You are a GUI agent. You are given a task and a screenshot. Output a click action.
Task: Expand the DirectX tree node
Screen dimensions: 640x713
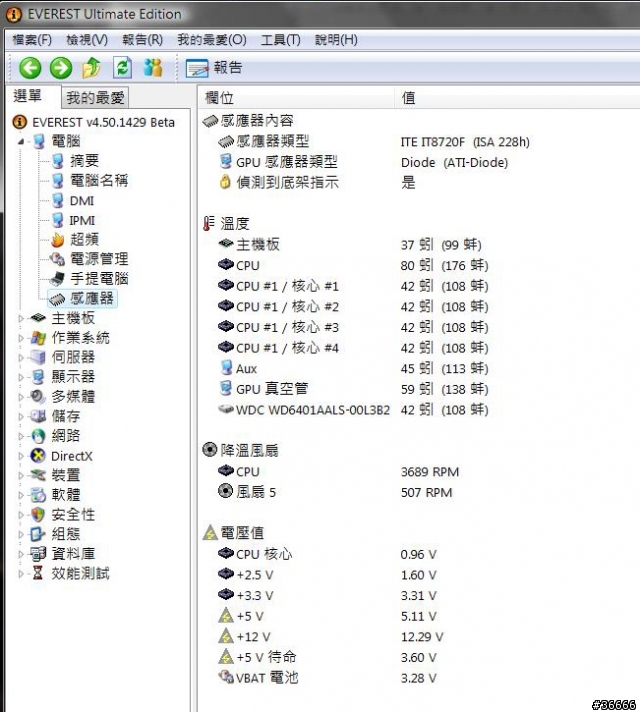click(21, 456)
